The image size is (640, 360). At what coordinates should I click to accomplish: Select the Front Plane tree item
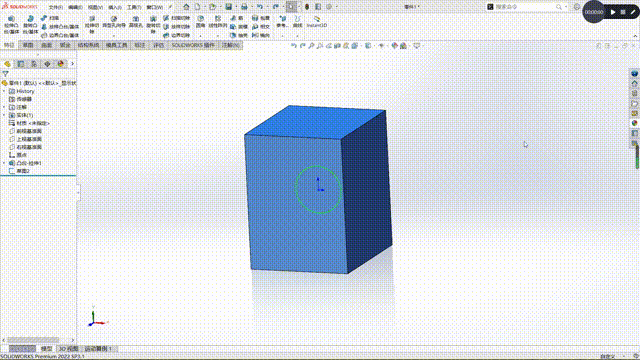(x=29, y=131)
